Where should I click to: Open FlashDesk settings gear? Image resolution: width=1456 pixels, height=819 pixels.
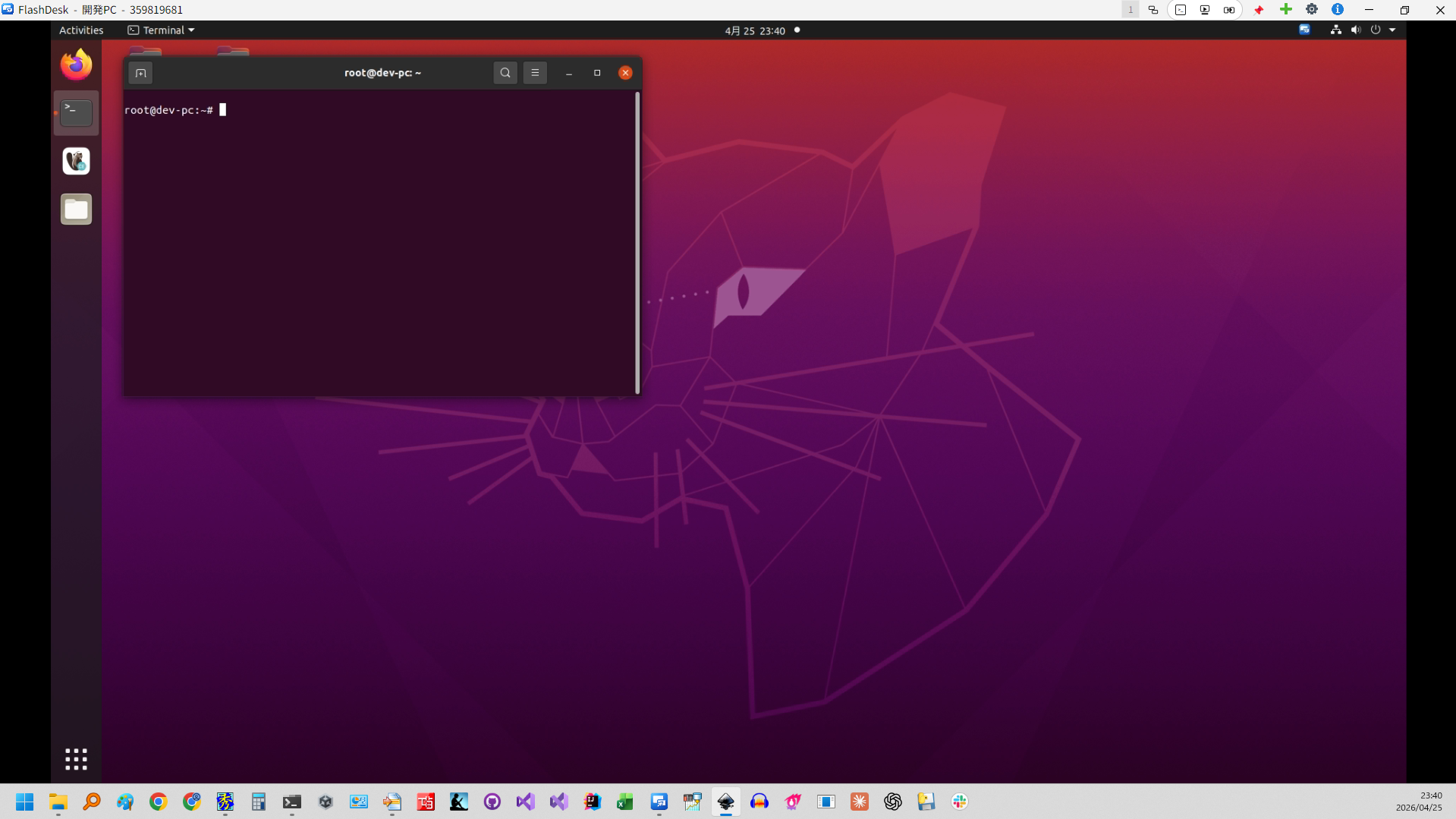pos(1312,10)
